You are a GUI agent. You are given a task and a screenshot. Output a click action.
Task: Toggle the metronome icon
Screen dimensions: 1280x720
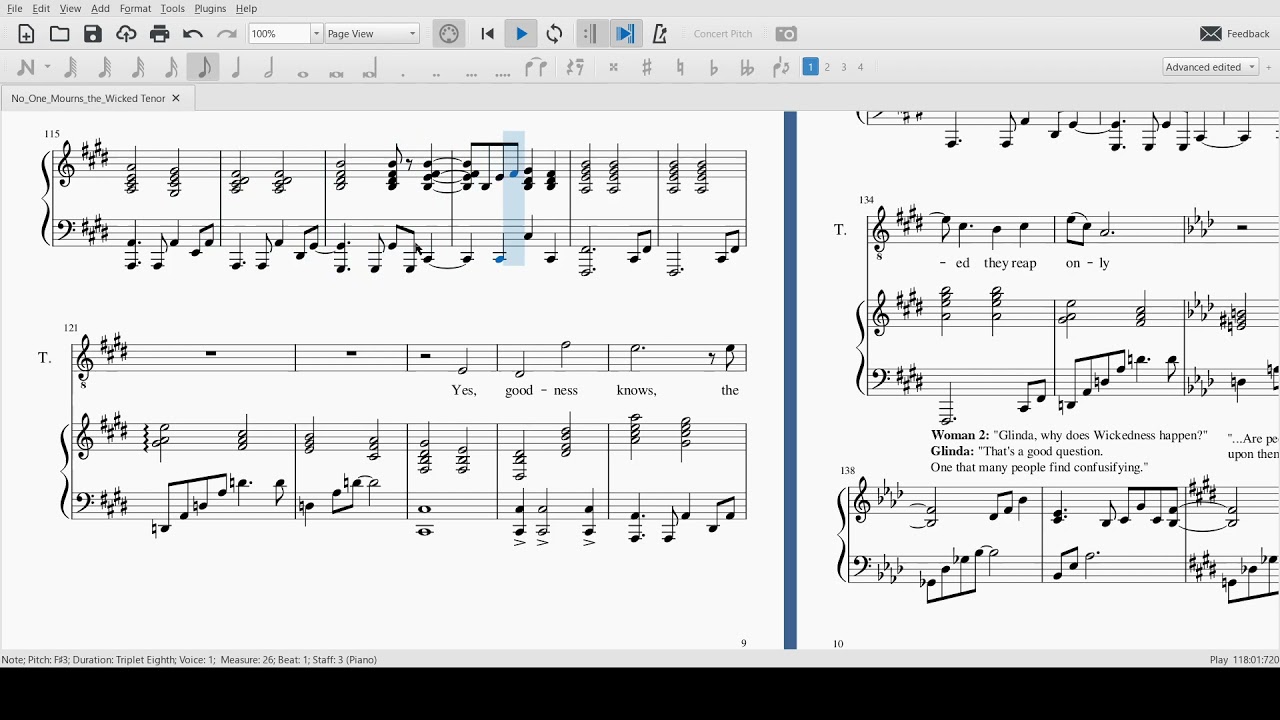tap(660, 34)
